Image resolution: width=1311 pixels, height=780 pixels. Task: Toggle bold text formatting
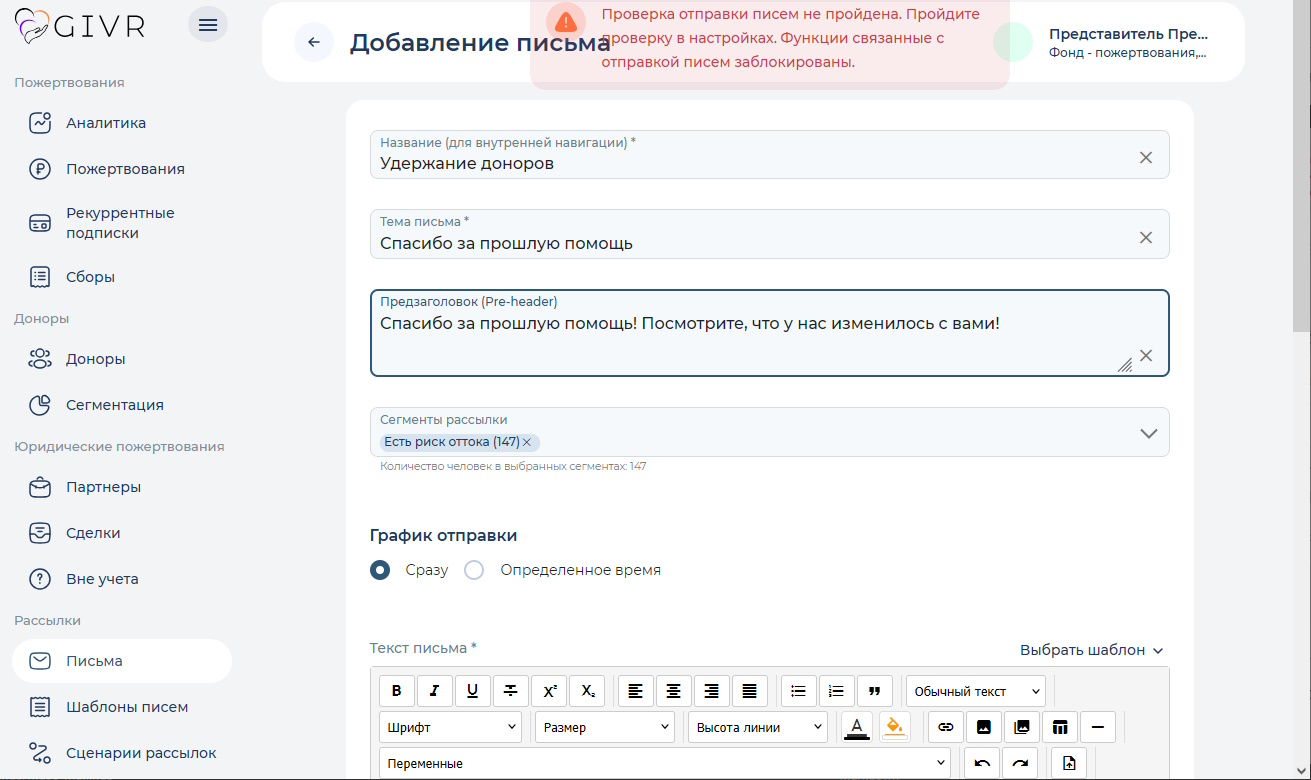coord(397,691)
